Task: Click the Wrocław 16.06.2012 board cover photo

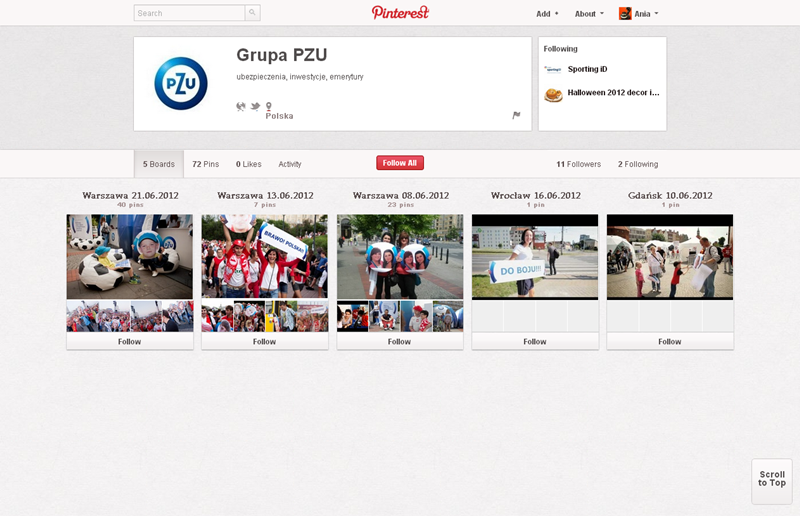Action: point(534,257)
